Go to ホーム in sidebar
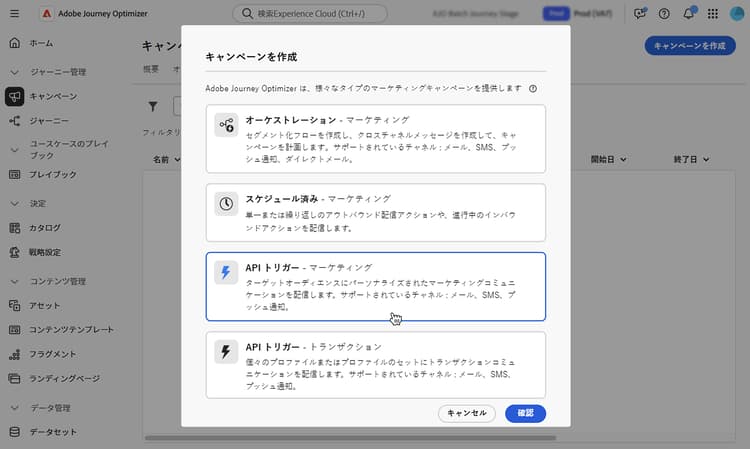This screenshot has height=449, width=750. tap(41, 43)
